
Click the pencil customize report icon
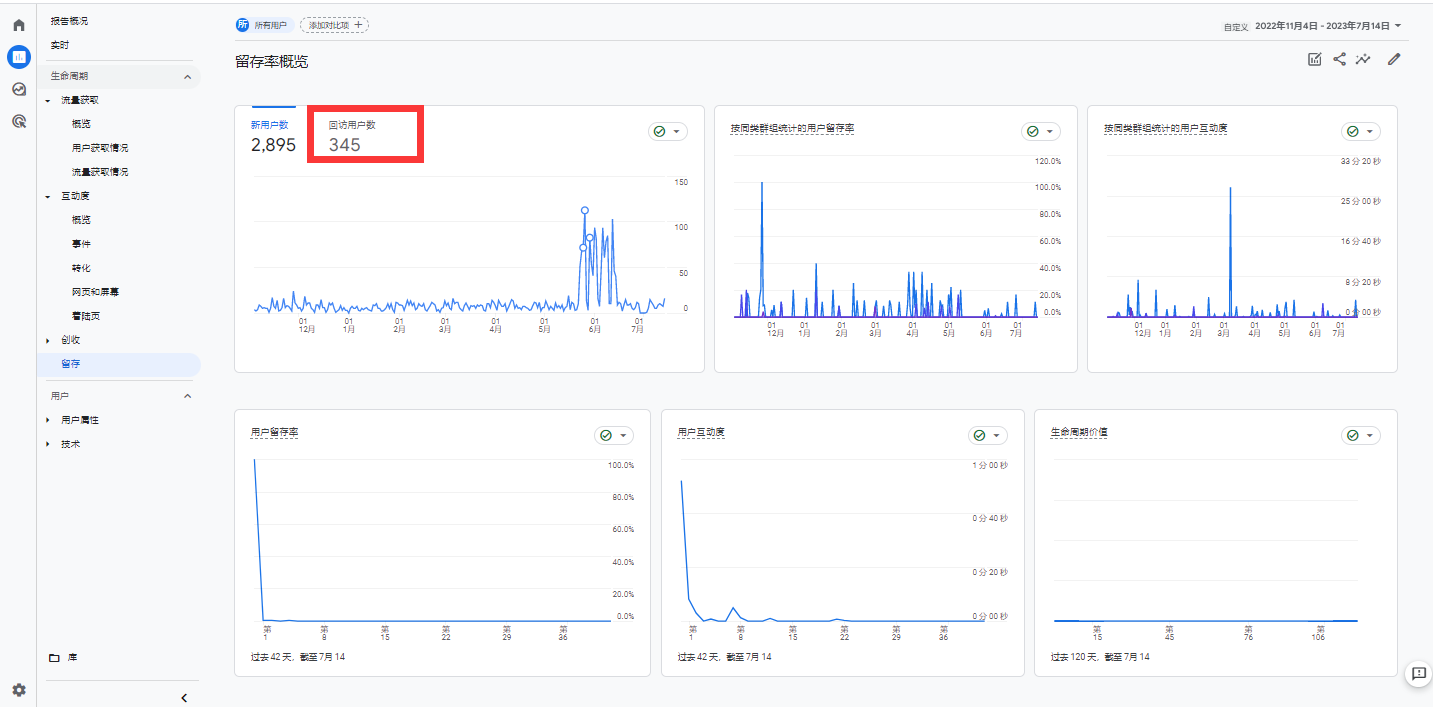(x=1394, y=60)
